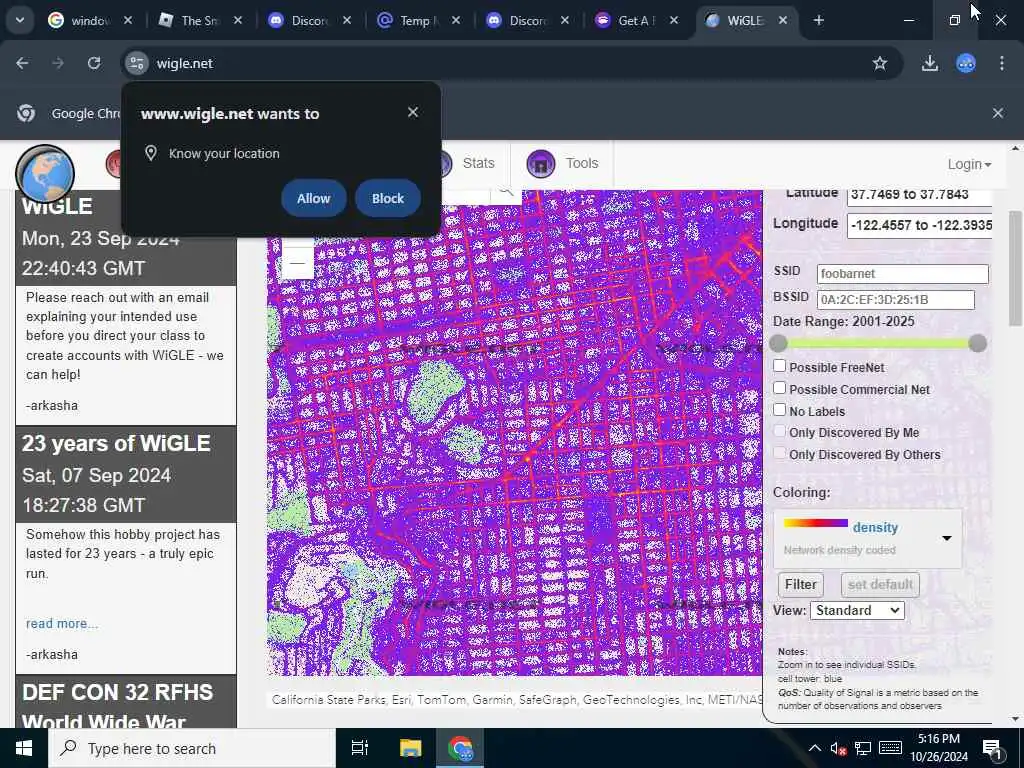
Task: Open Task View in taskbar
Action: coord(360,748)
